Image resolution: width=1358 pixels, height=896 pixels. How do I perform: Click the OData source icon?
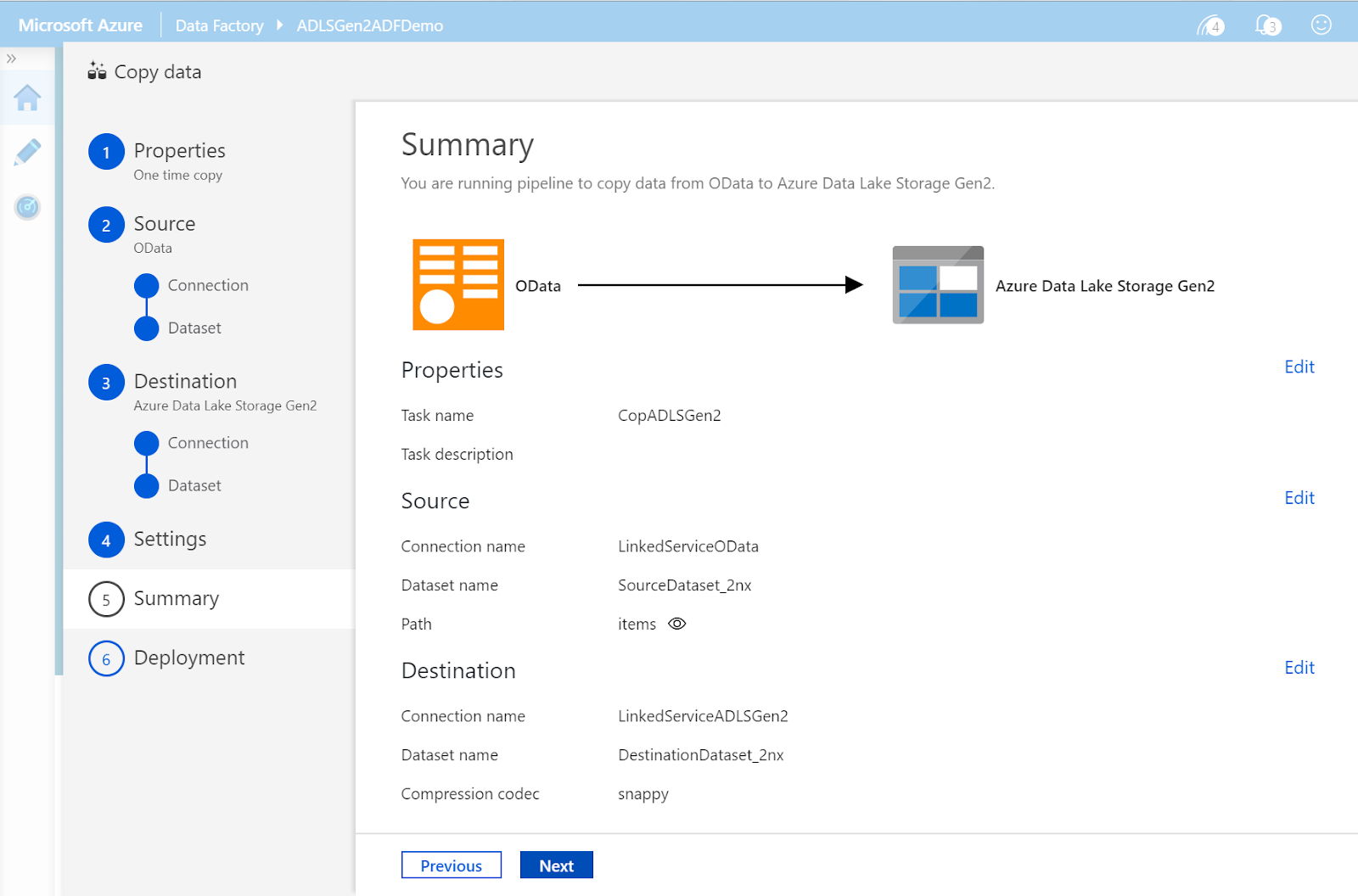click(x=457, y=284)
